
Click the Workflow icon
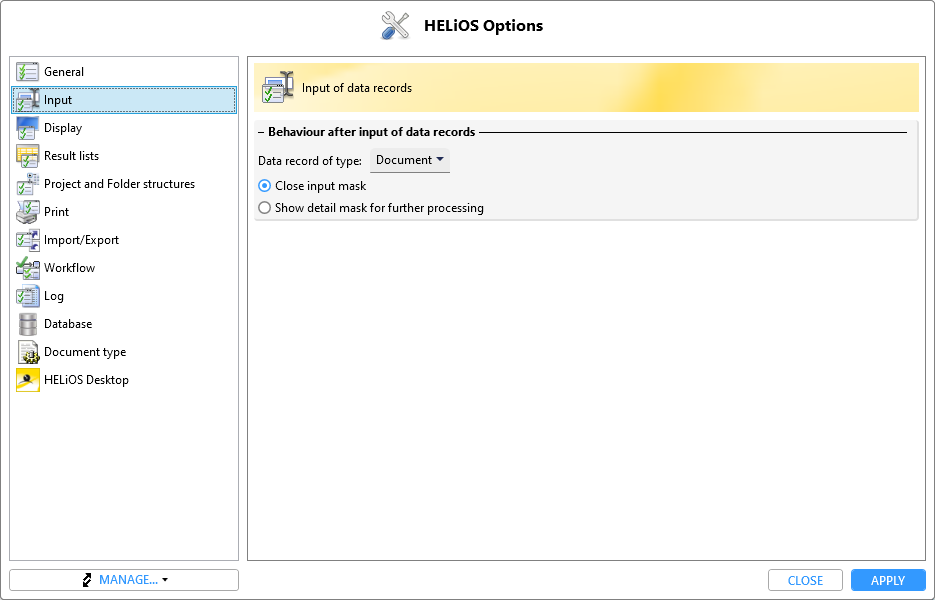27,268
